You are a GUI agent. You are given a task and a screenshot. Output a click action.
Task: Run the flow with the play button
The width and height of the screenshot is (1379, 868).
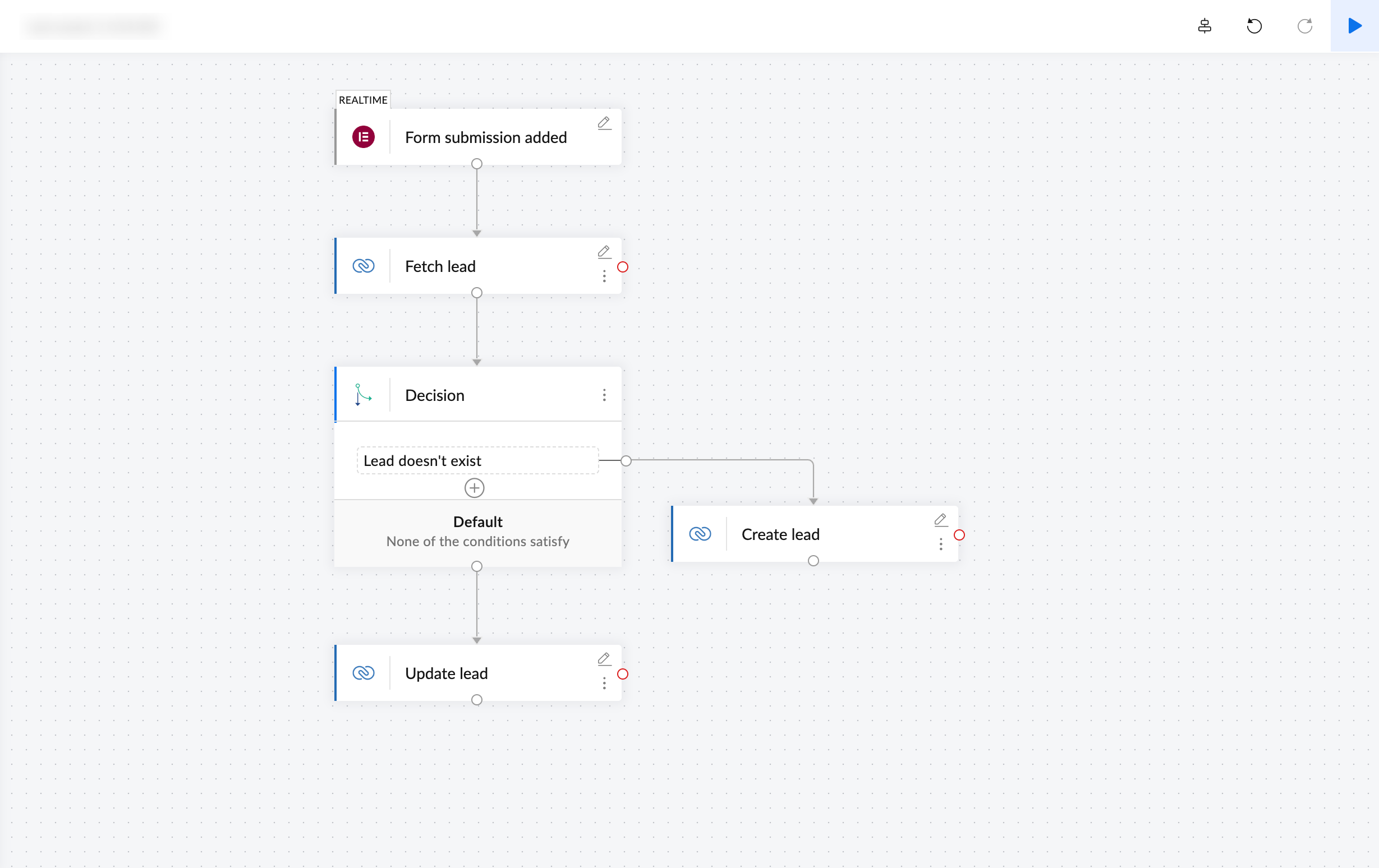click(1354, 26)
